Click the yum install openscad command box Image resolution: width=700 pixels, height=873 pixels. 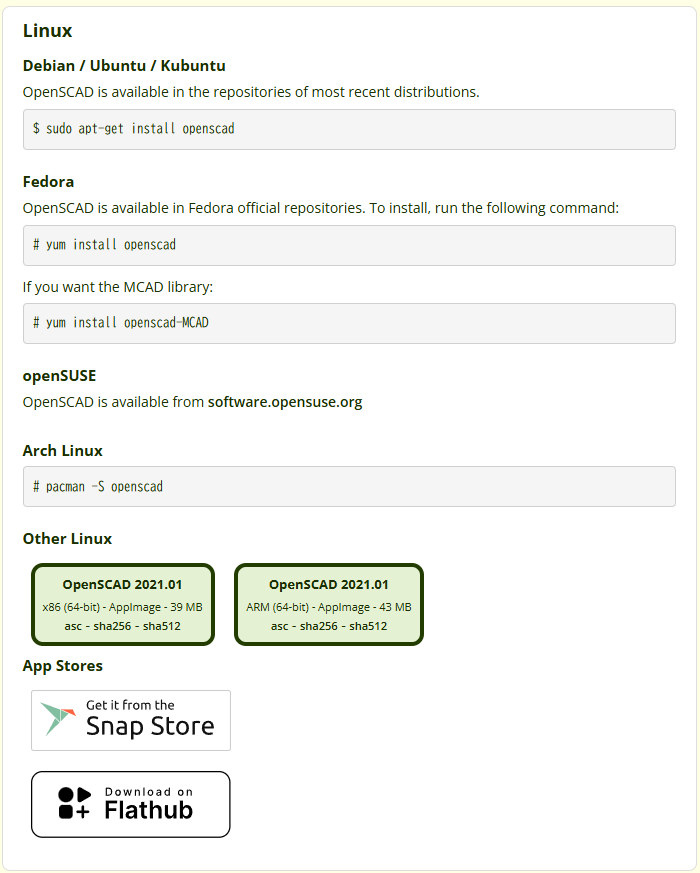(349, 245)
